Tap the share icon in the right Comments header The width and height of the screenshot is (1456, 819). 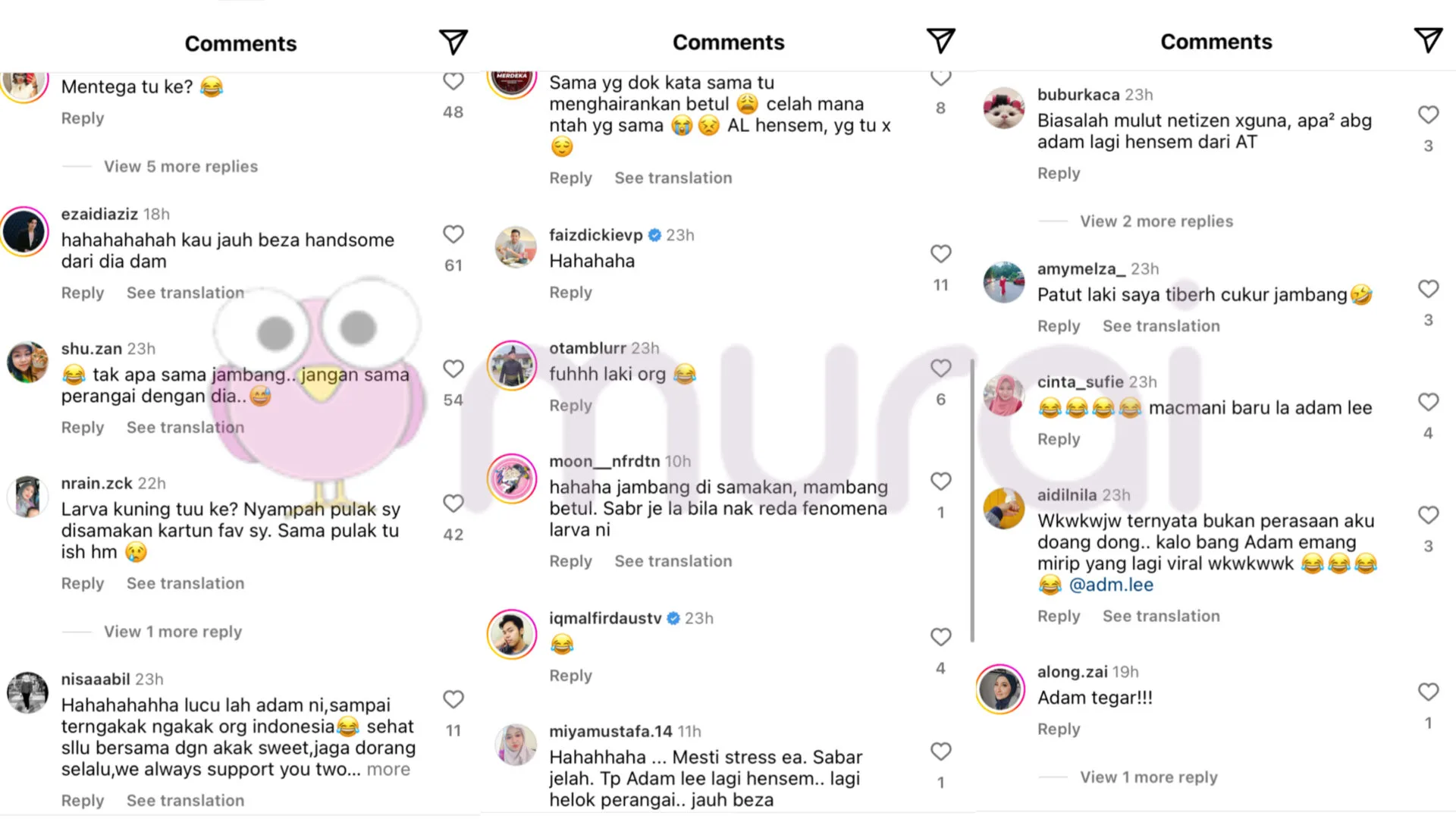pos(1428,40)
